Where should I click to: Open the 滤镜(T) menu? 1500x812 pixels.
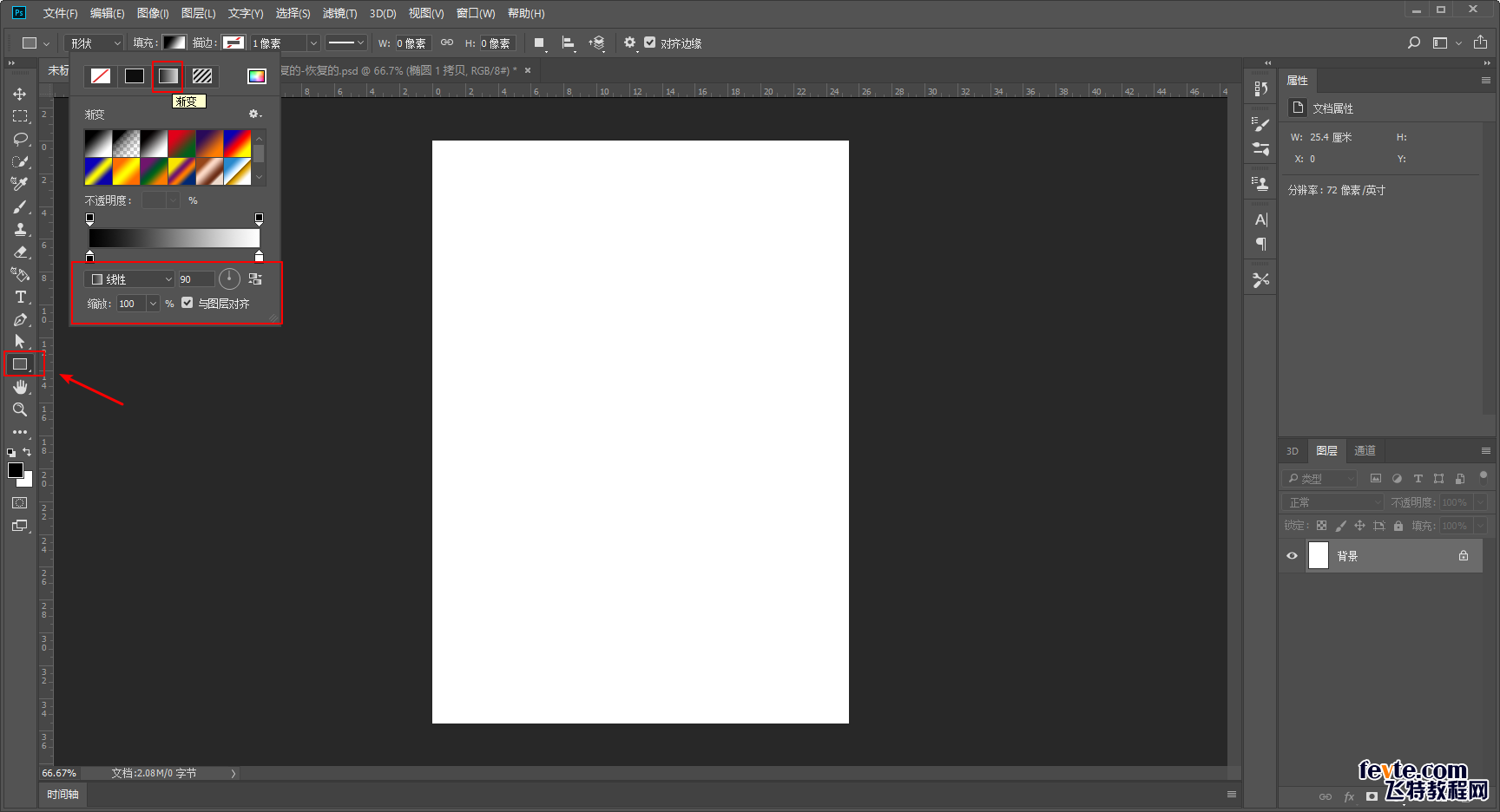[x=339, y=13]
